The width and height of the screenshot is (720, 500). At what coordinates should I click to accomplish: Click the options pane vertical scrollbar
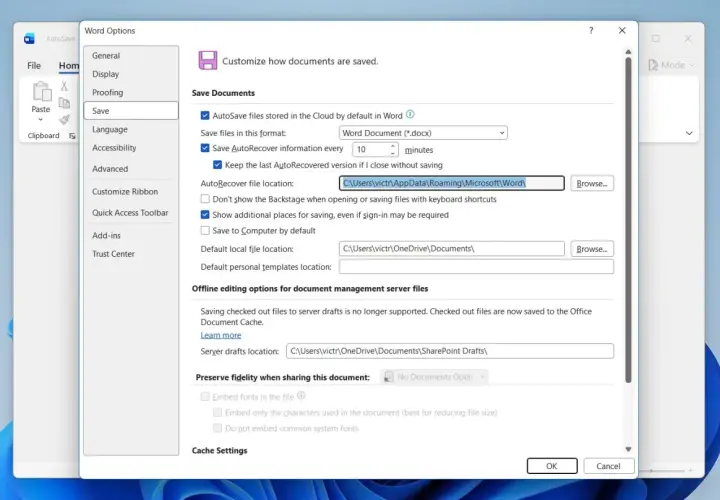pos(628,220)
